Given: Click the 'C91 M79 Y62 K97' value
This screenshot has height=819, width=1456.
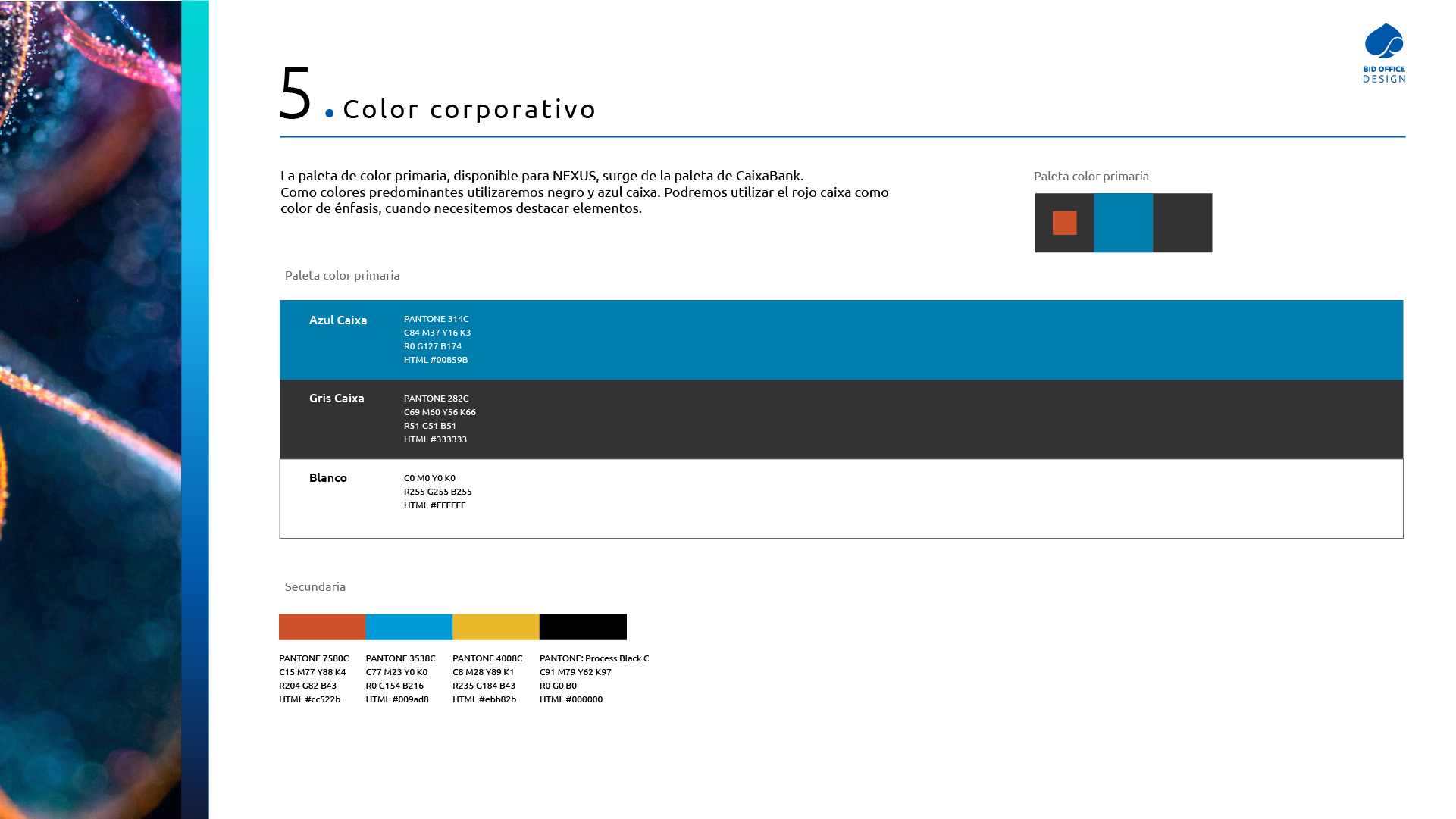Looking at the screenshot, I should [x=575, y=672].
